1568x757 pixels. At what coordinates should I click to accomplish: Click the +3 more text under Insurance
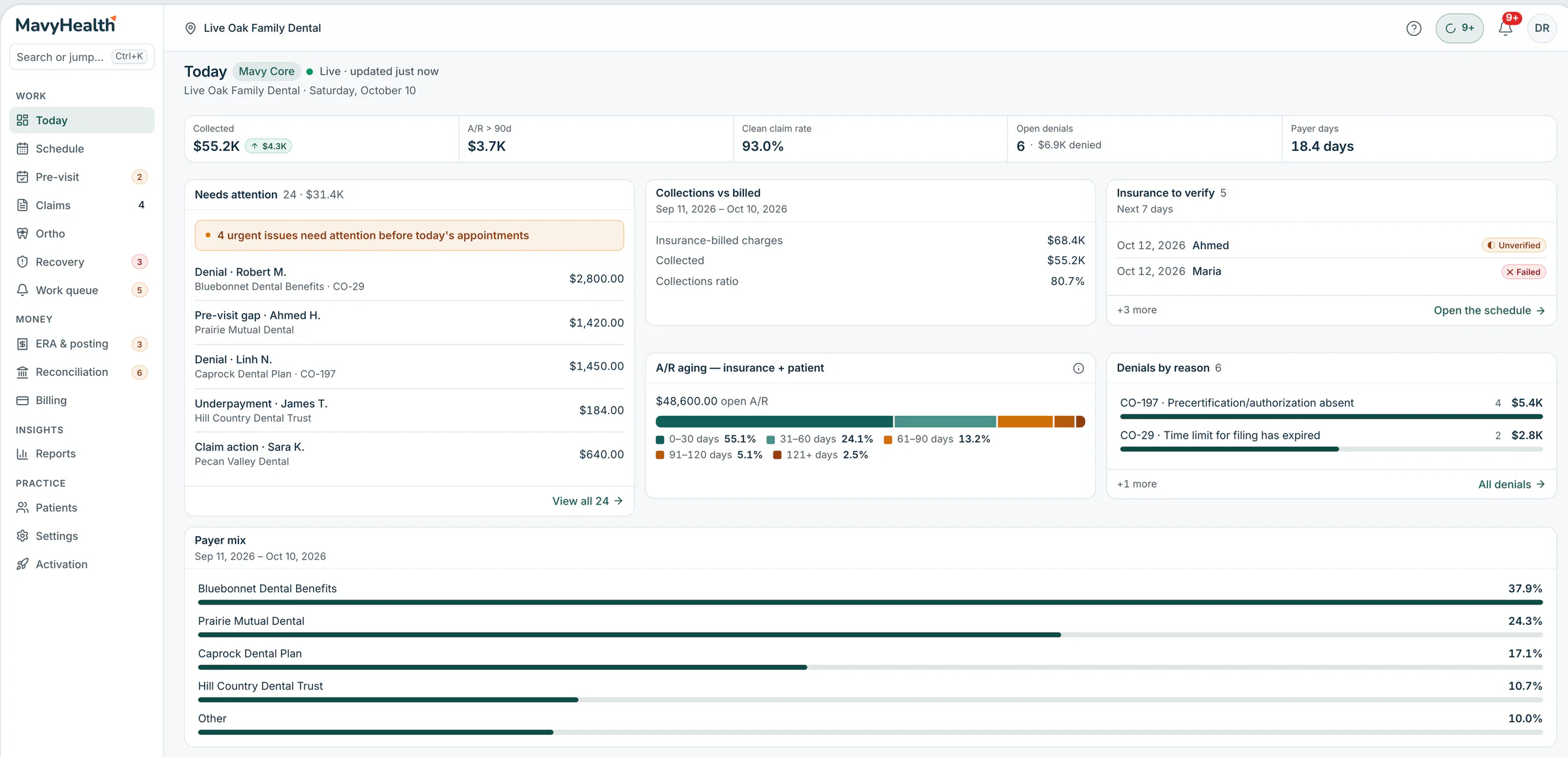click(1137, 310)
